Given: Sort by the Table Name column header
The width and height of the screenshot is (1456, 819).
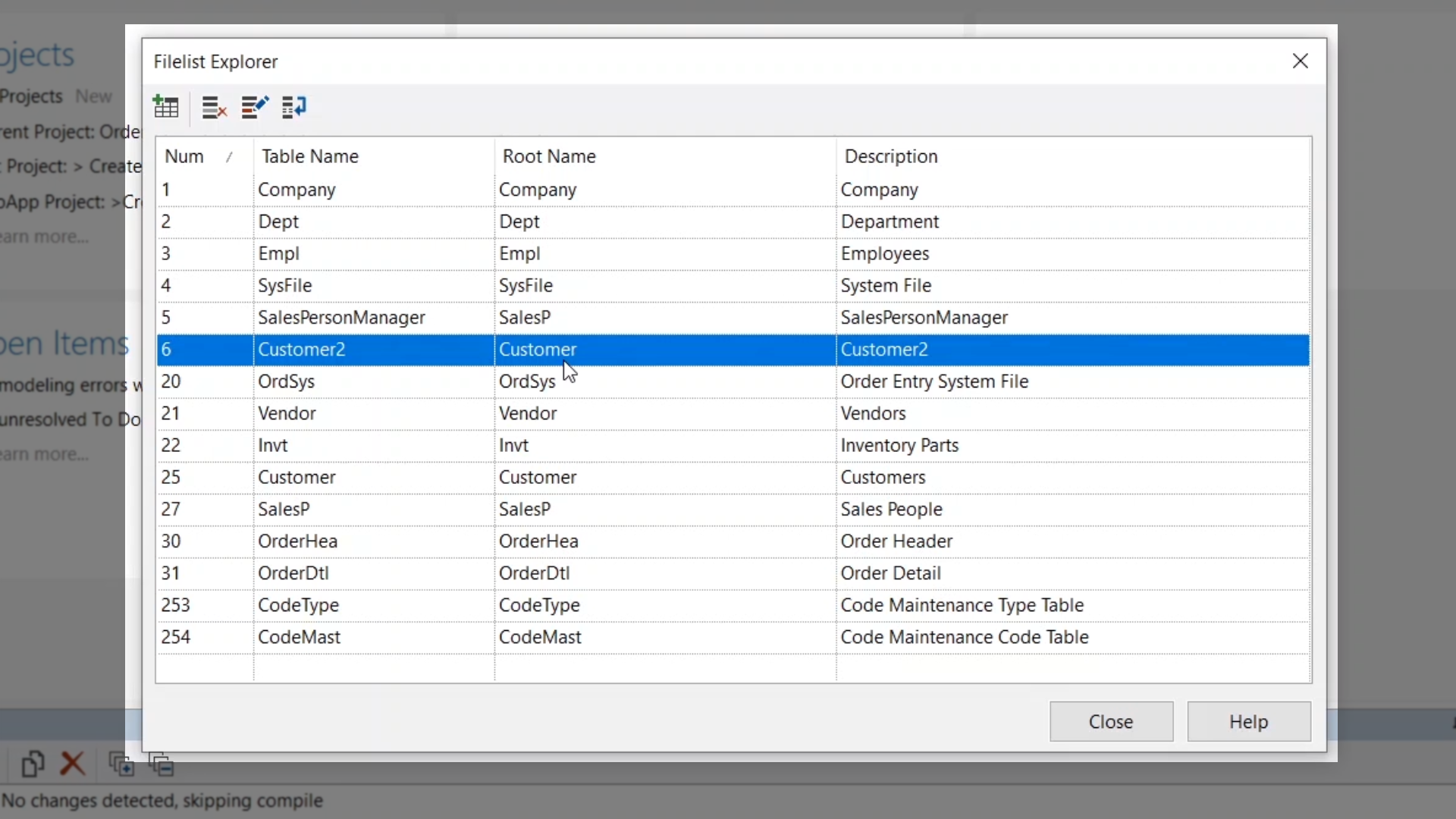Looking at the screenshot, I should tap(309, 156).
